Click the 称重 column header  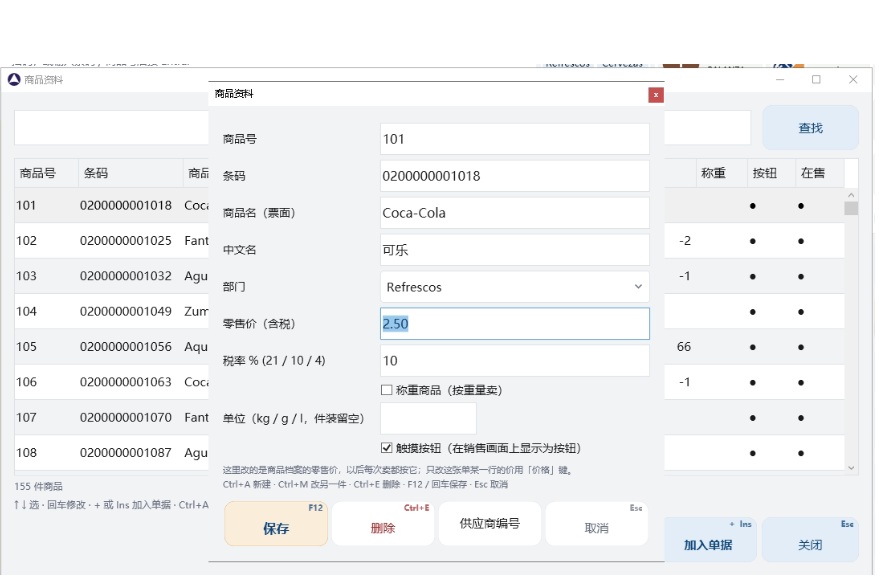click(722, 173)
